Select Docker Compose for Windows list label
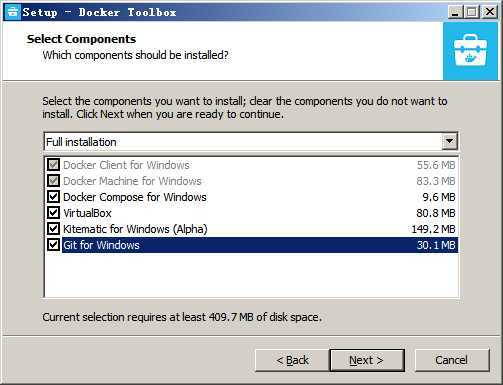Screen dimensions: 503x385 coord(135,197)
